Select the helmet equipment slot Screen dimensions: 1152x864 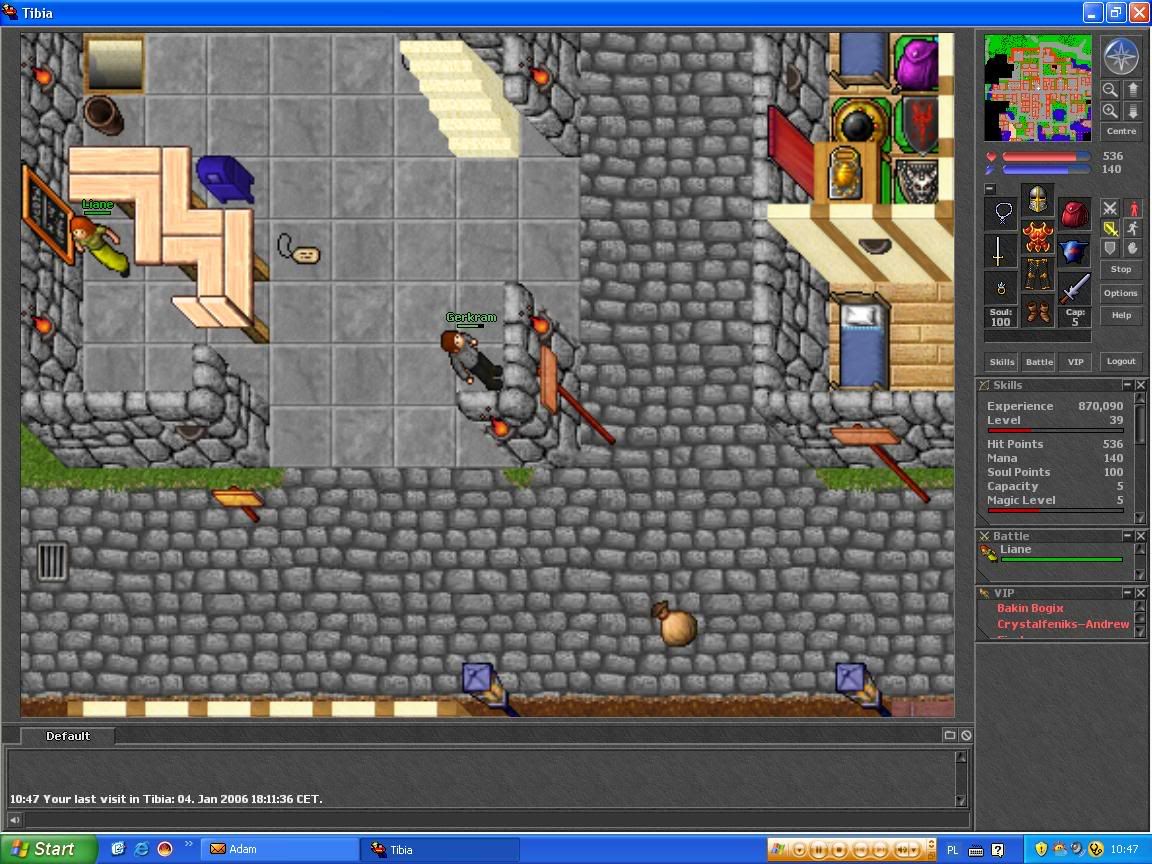(x=1037, y=198)
